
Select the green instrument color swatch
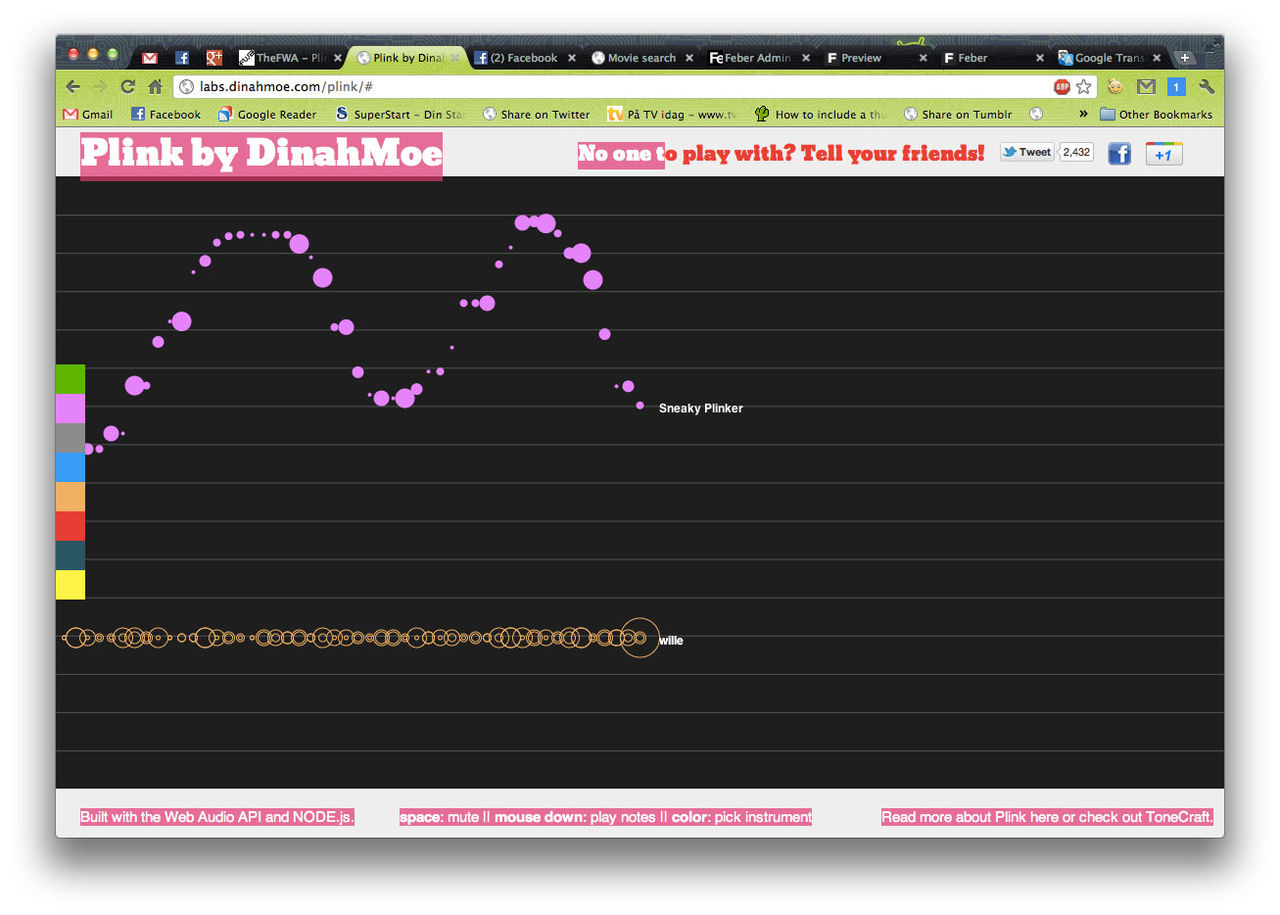coord(70,379)
